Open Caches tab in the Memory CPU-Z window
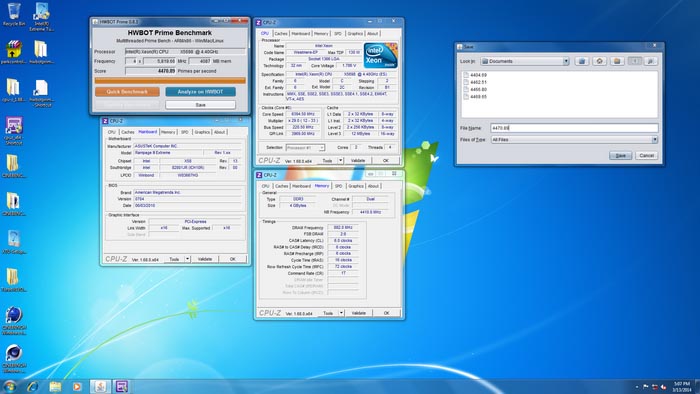The image size is (700, 394). (282, 186)
